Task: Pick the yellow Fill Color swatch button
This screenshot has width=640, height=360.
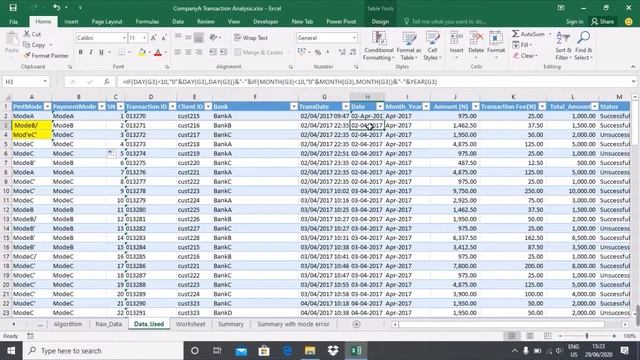Action: point(142,52)
